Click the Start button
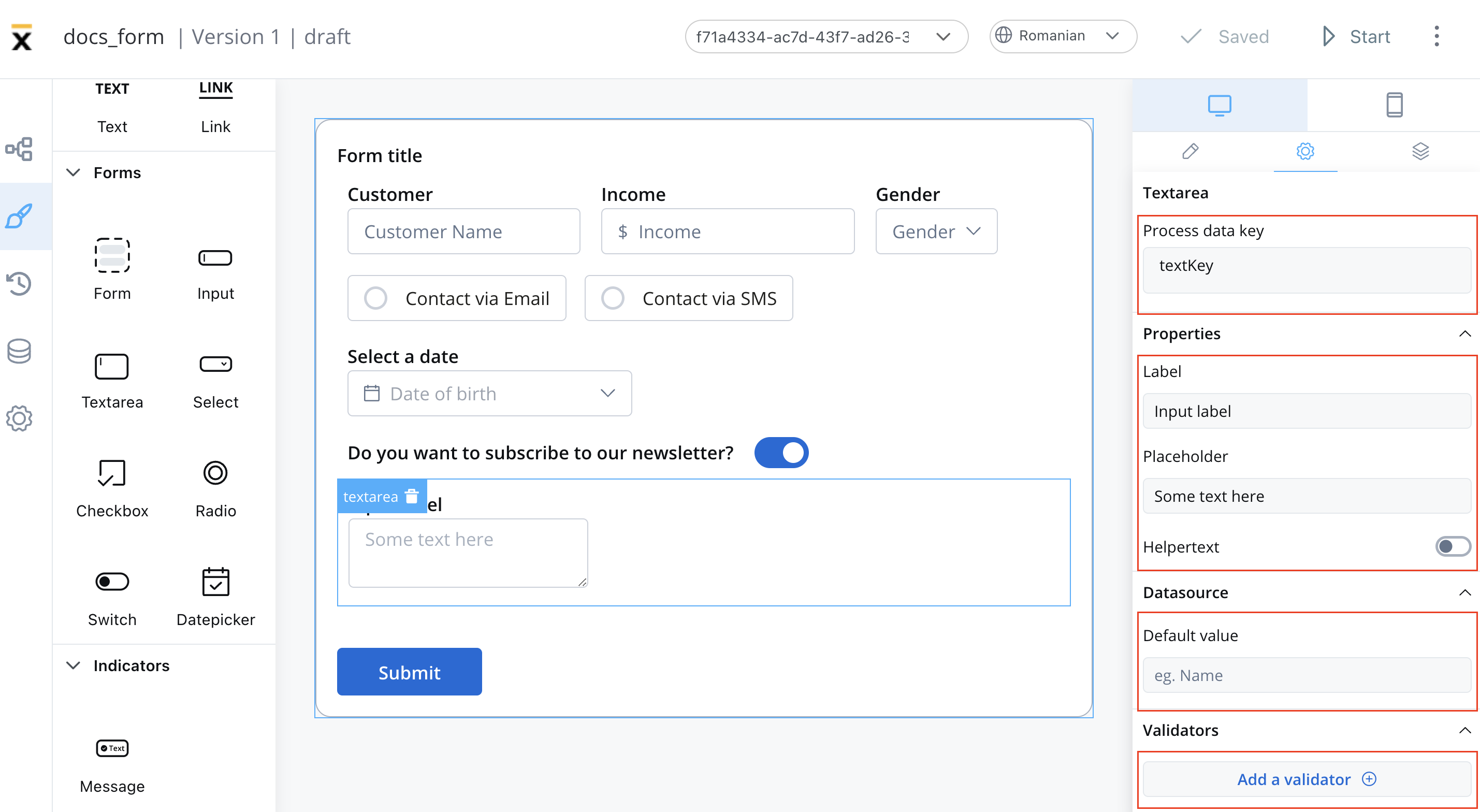1480x812 pixels. 1356,36
